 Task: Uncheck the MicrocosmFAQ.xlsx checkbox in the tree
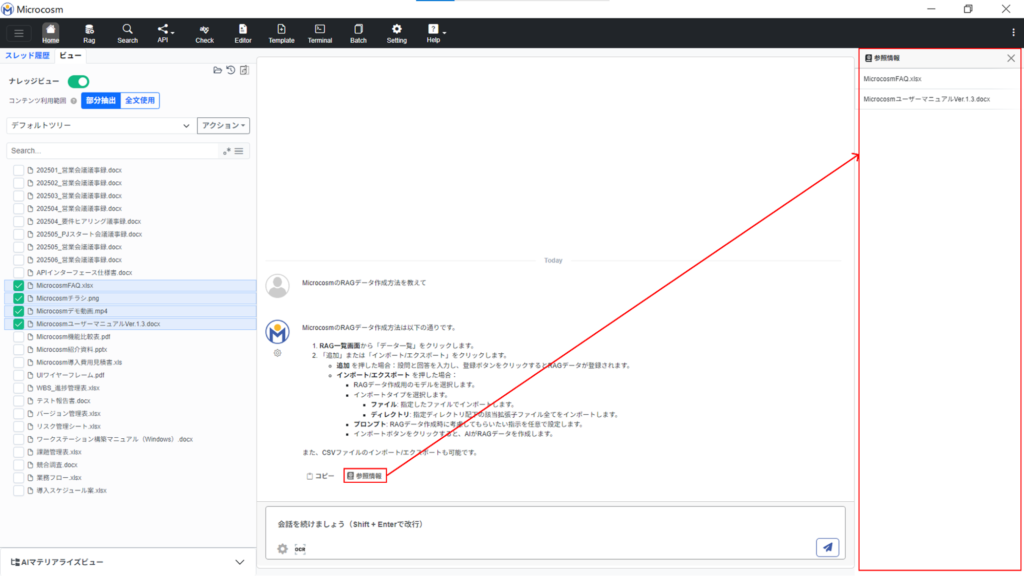[18, 285]
